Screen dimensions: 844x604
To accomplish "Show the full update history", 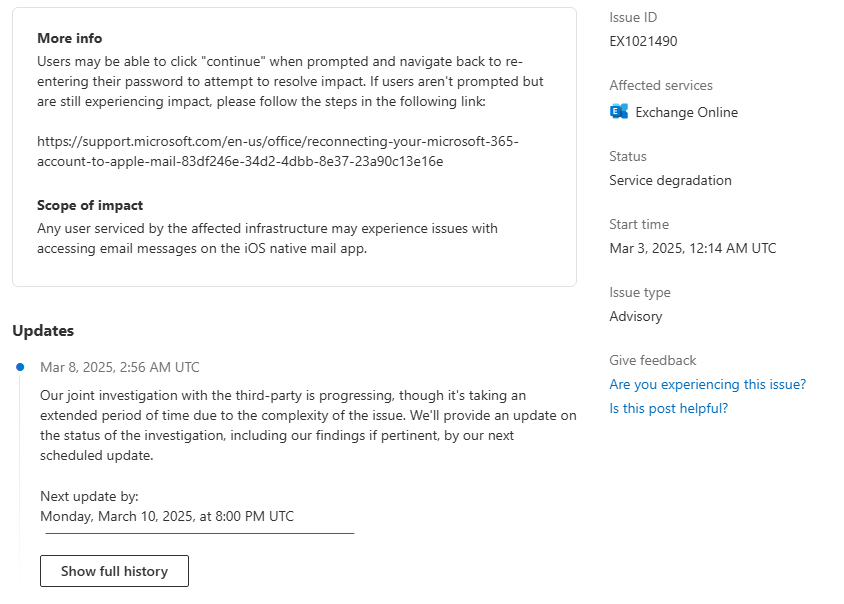I will coord(114,571).
